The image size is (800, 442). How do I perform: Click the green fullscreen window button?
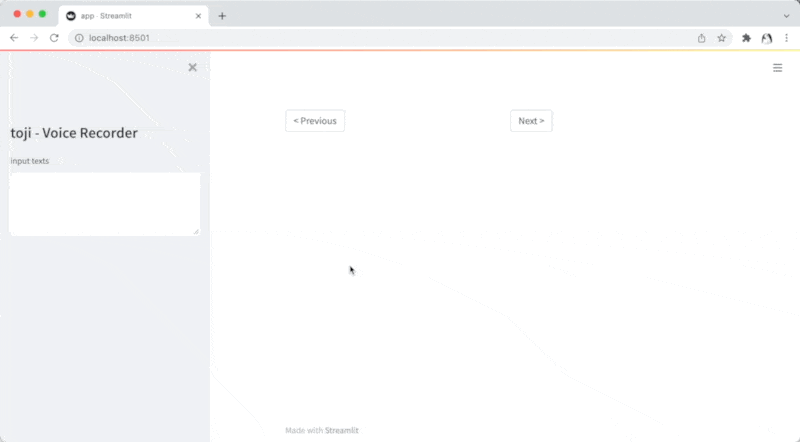[42, 14]
